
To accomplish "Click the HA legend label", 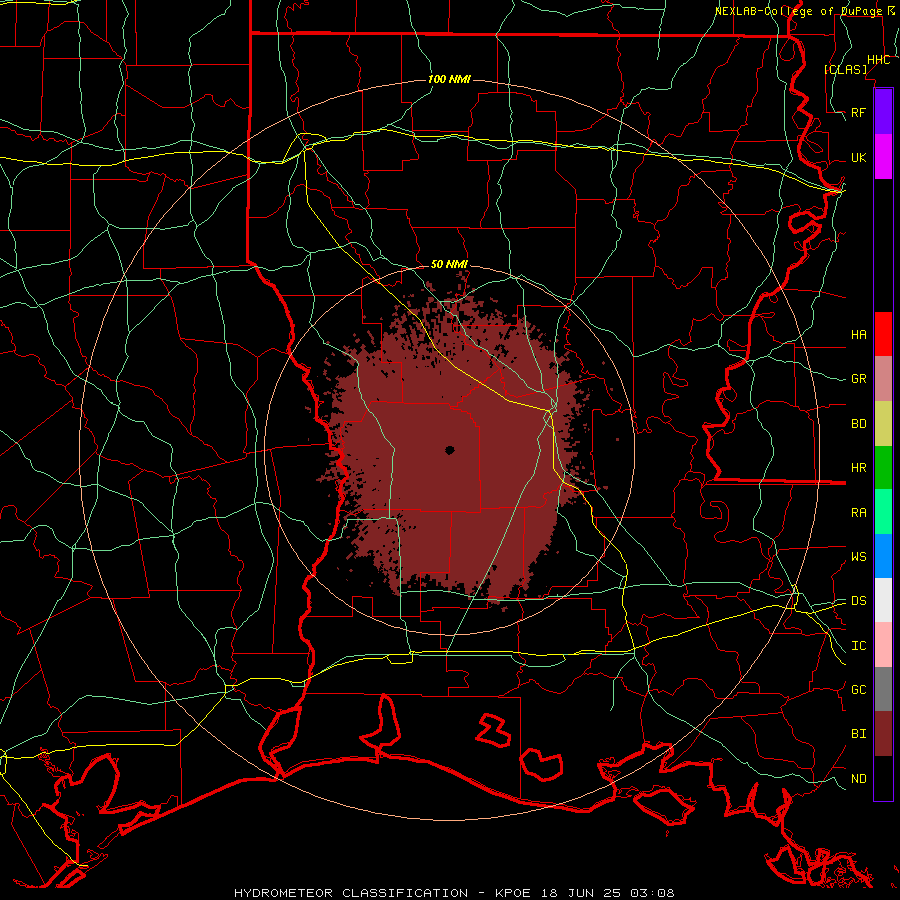I will click(859, 334).
